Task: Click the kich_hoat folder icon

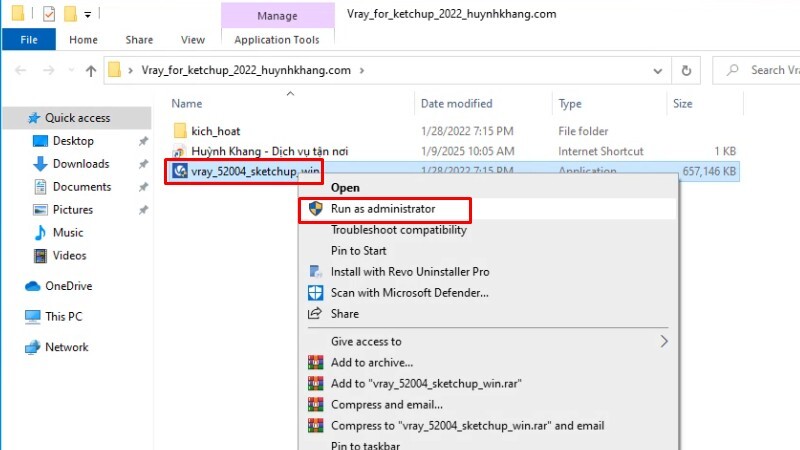Action: pos(180,131)
